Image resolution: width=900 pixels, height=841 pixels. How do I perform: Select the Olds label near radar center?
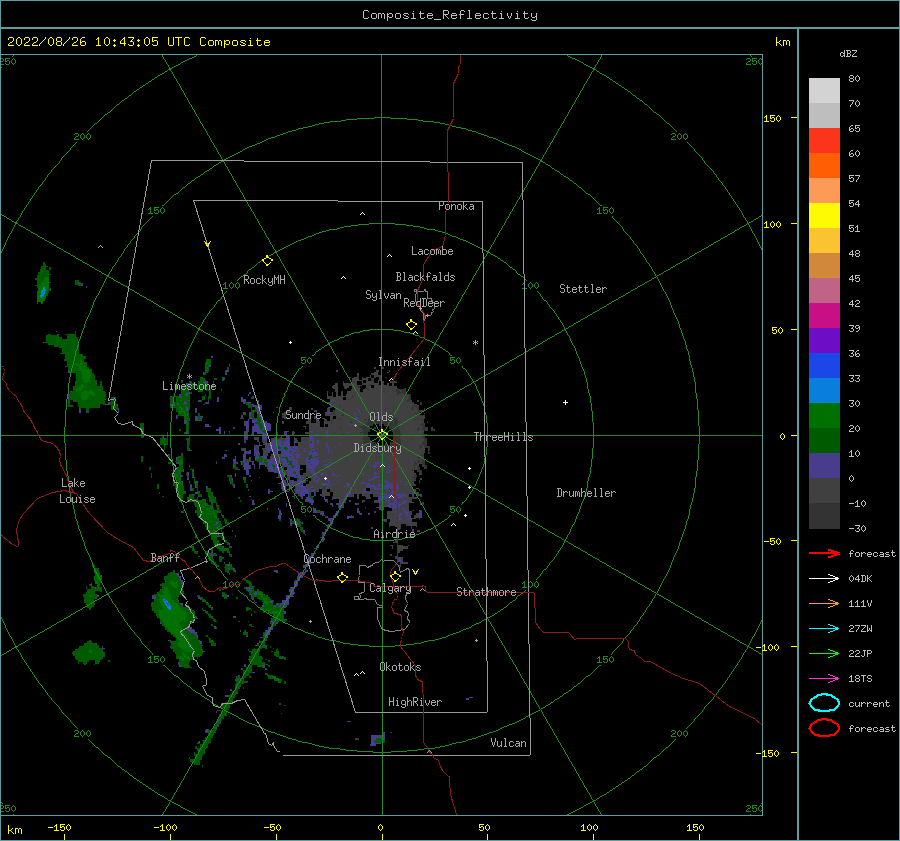pos(381,417)
